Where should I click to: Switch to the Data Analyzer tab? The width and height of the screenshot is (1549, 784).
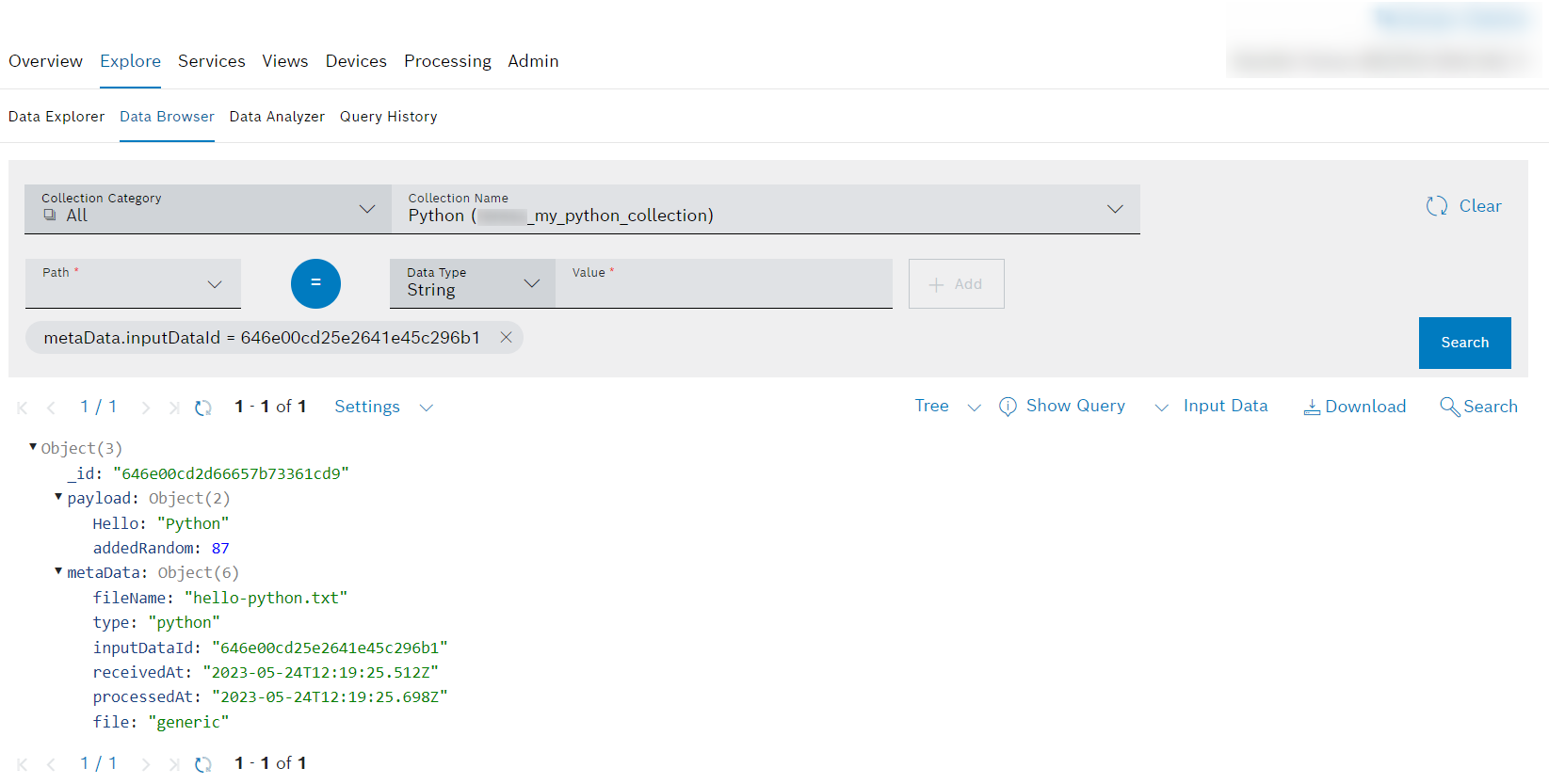[277, 117]
